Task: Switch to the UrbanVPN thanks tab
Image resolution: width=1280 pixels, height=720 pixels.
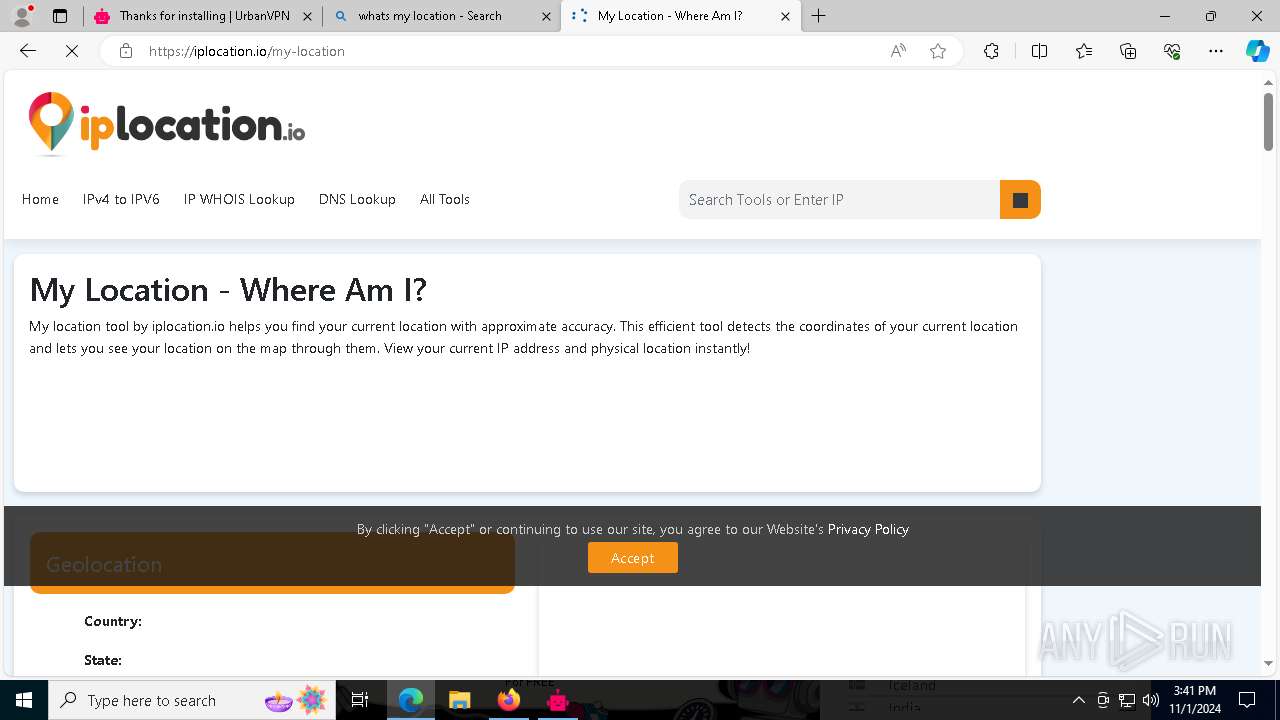Action: (x=204, y=16)
